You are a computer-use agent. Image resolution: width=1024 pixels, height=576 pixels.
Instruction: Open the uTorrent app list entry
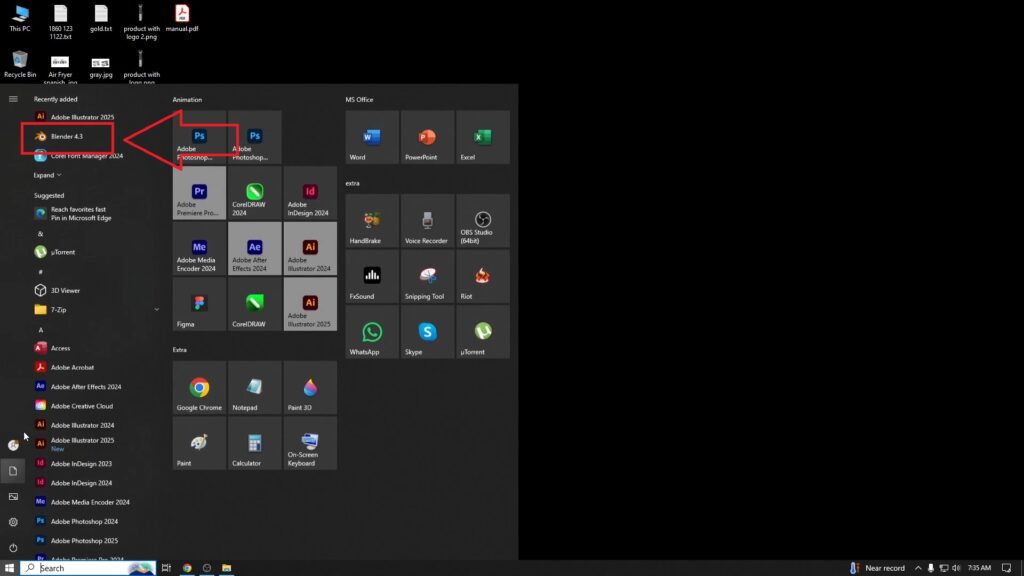pyautogui.click(x=63, y=252)
